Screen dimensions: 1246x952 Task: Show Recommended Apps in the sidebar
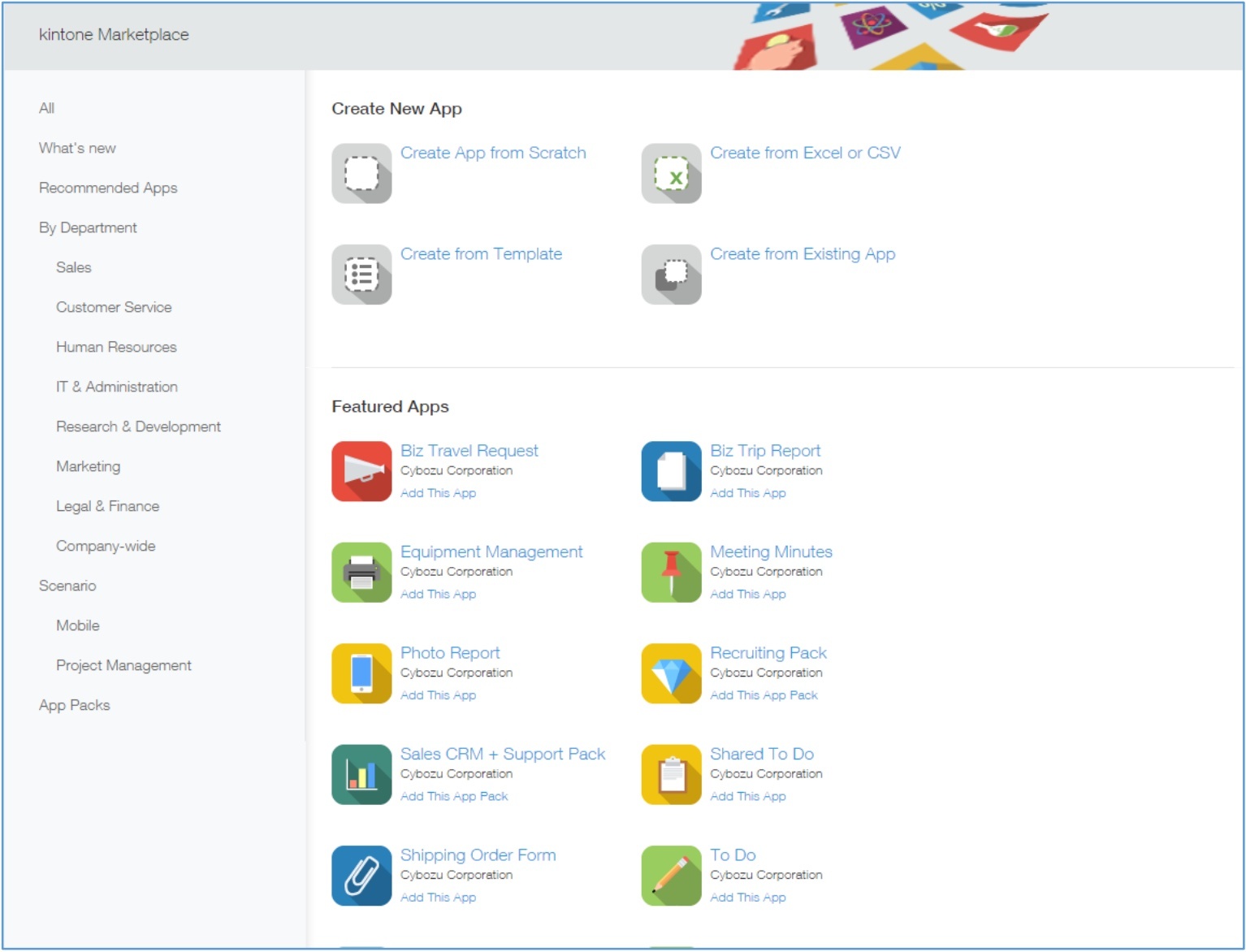(x=108, y=188)
